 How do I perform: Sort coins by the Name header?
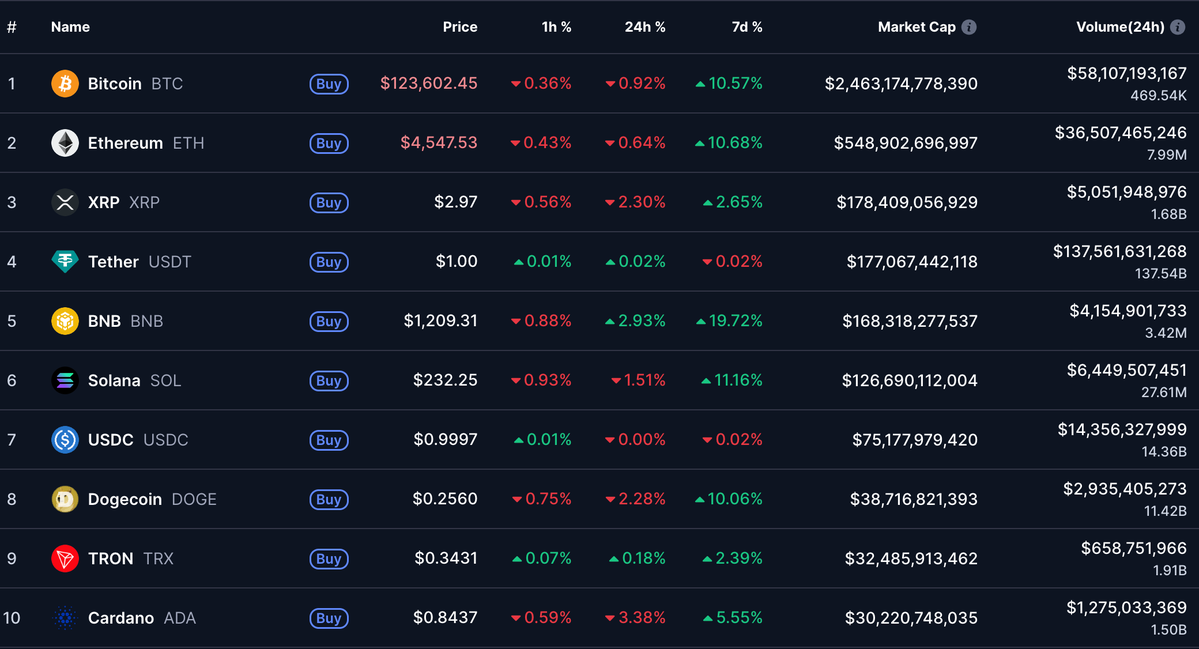[x=70, y=27]
